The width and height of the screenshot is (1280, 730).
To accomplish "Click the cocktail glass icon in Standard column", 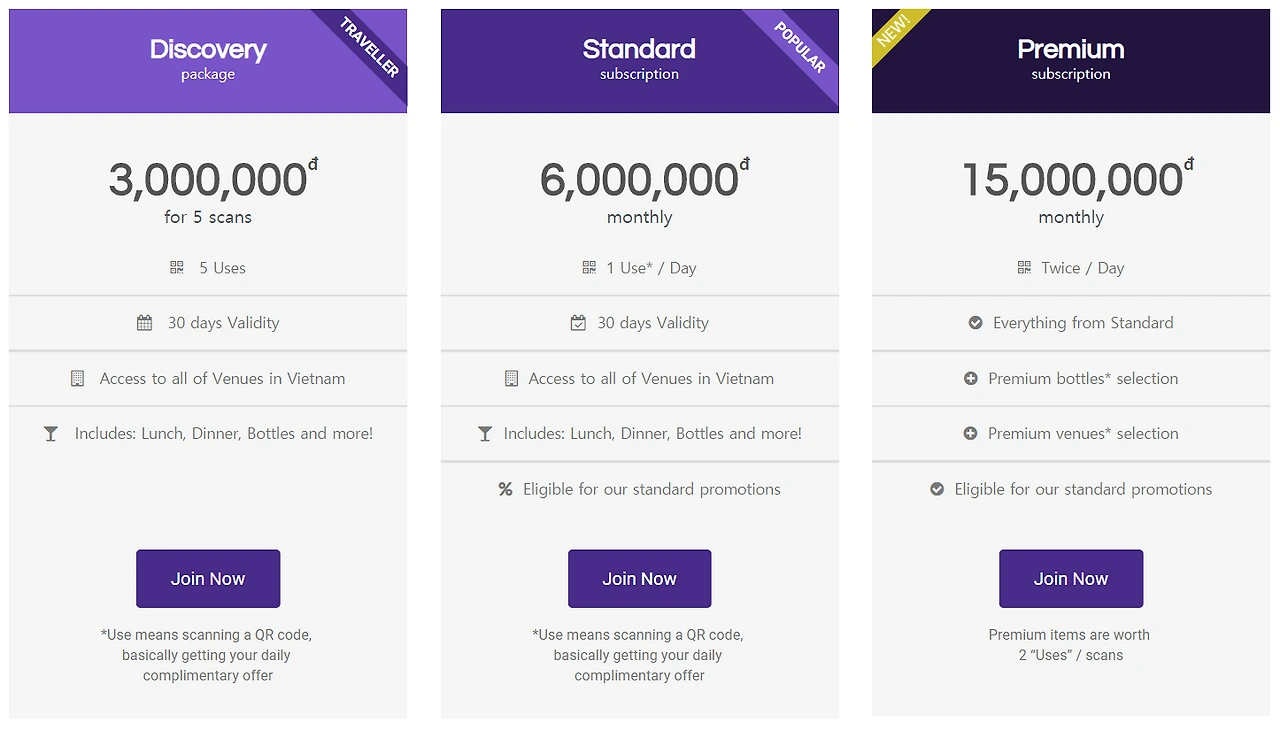I will coord(485,434).
